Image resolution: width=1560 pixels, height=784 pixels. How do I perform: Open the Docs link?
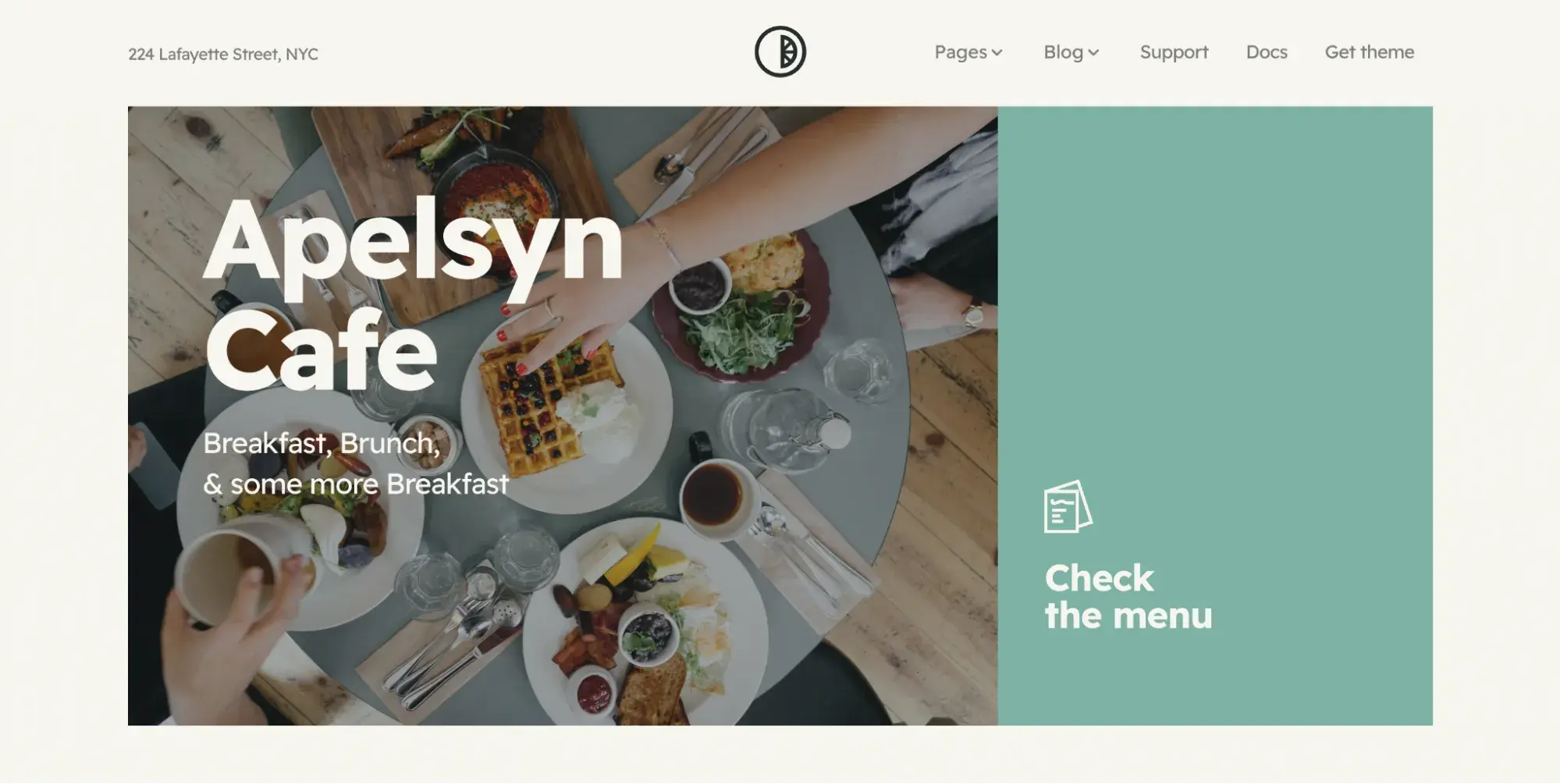1266,52
